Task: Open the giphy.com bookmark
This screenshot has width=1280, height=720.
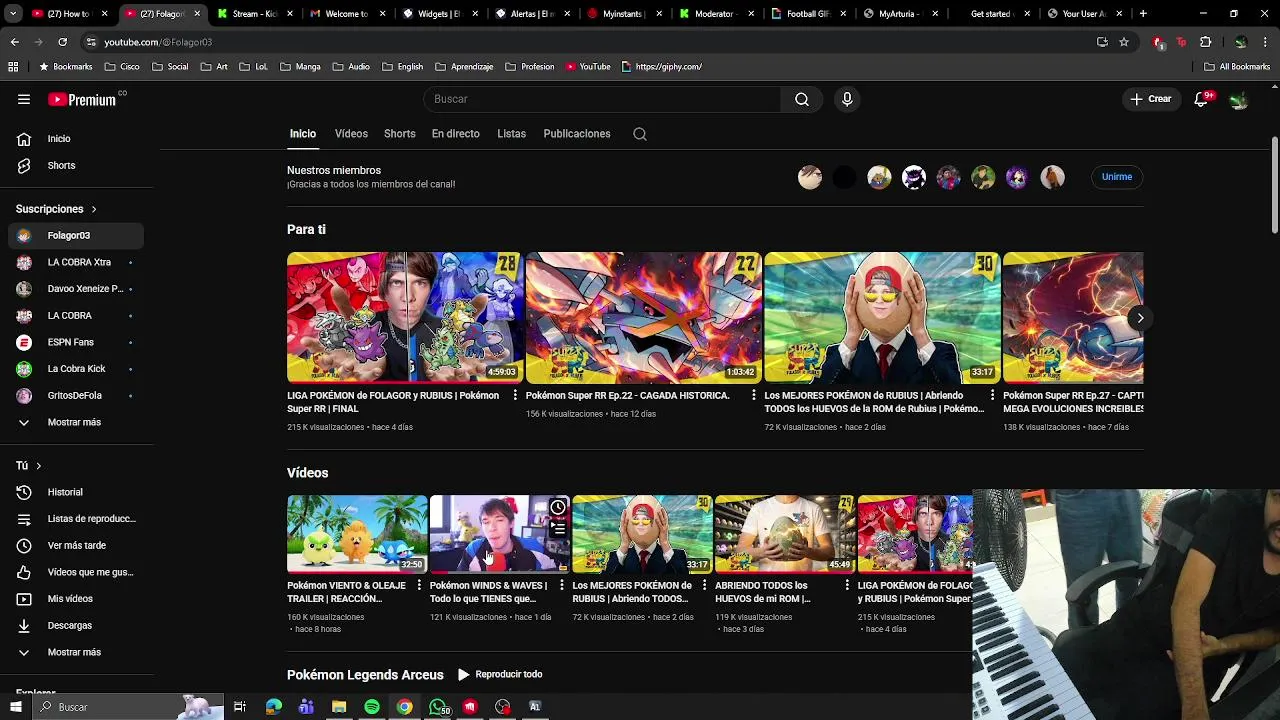Action: click(x=662, y=67)
